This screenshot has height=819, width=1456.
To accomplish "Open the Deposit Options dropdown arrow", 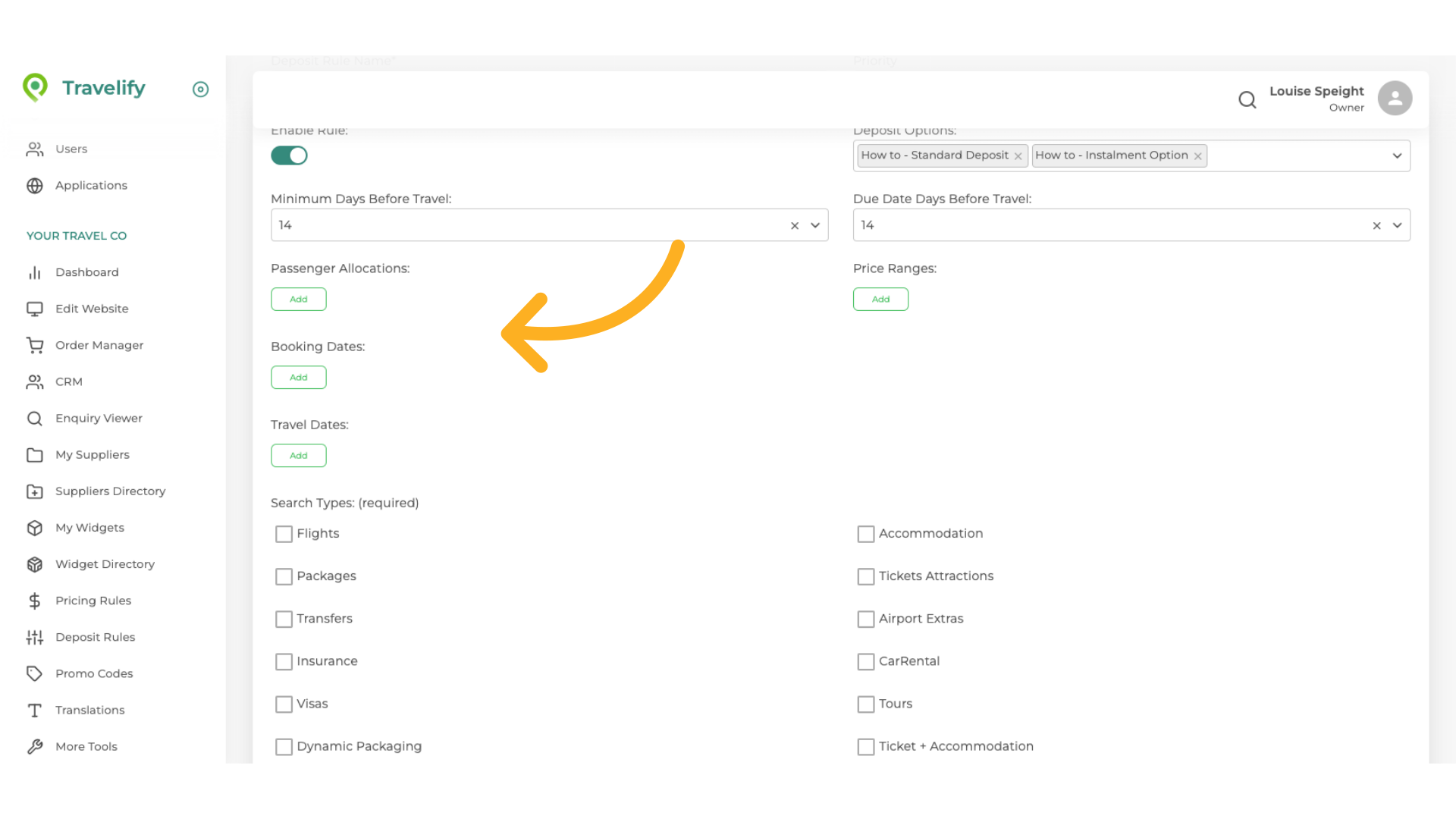I will point(1397,155).
